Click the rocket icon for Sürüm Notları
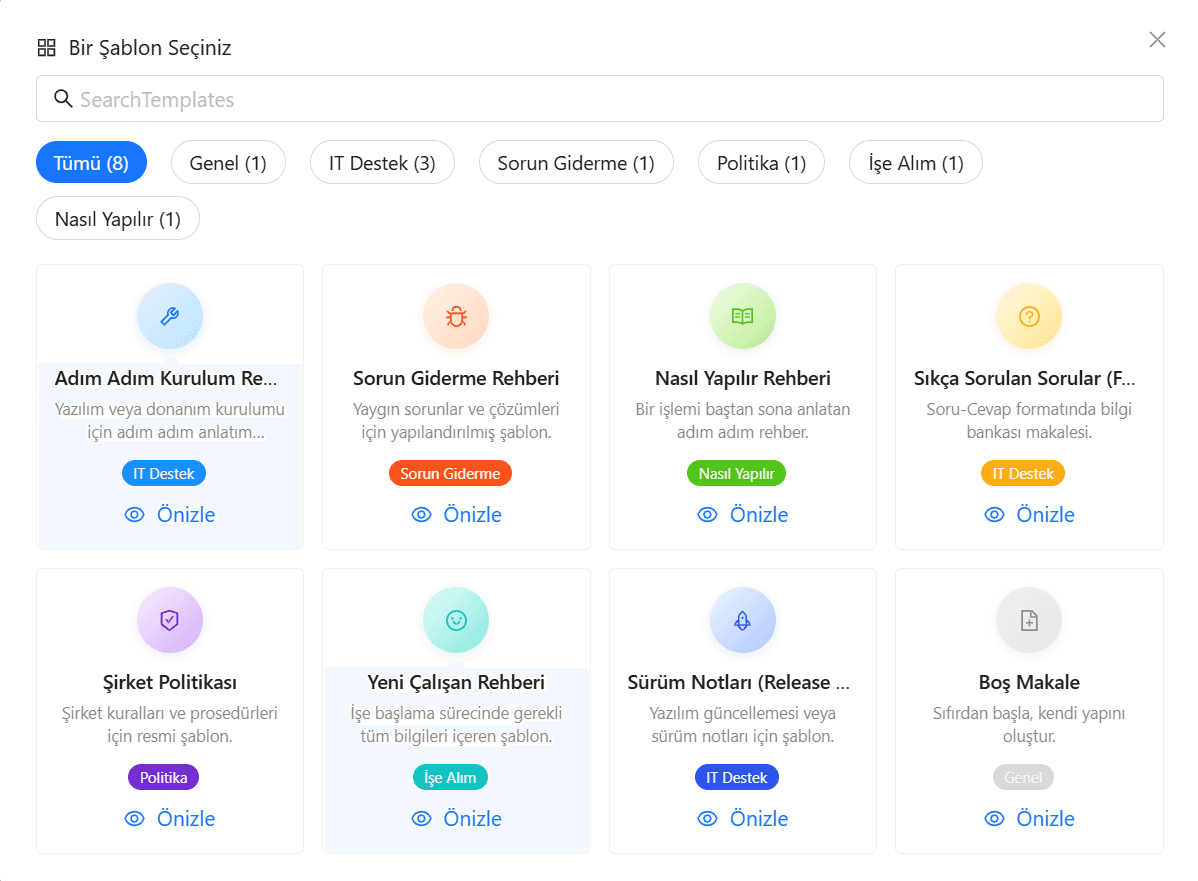Screen dimensions: 1198x881 click(742, 620)
